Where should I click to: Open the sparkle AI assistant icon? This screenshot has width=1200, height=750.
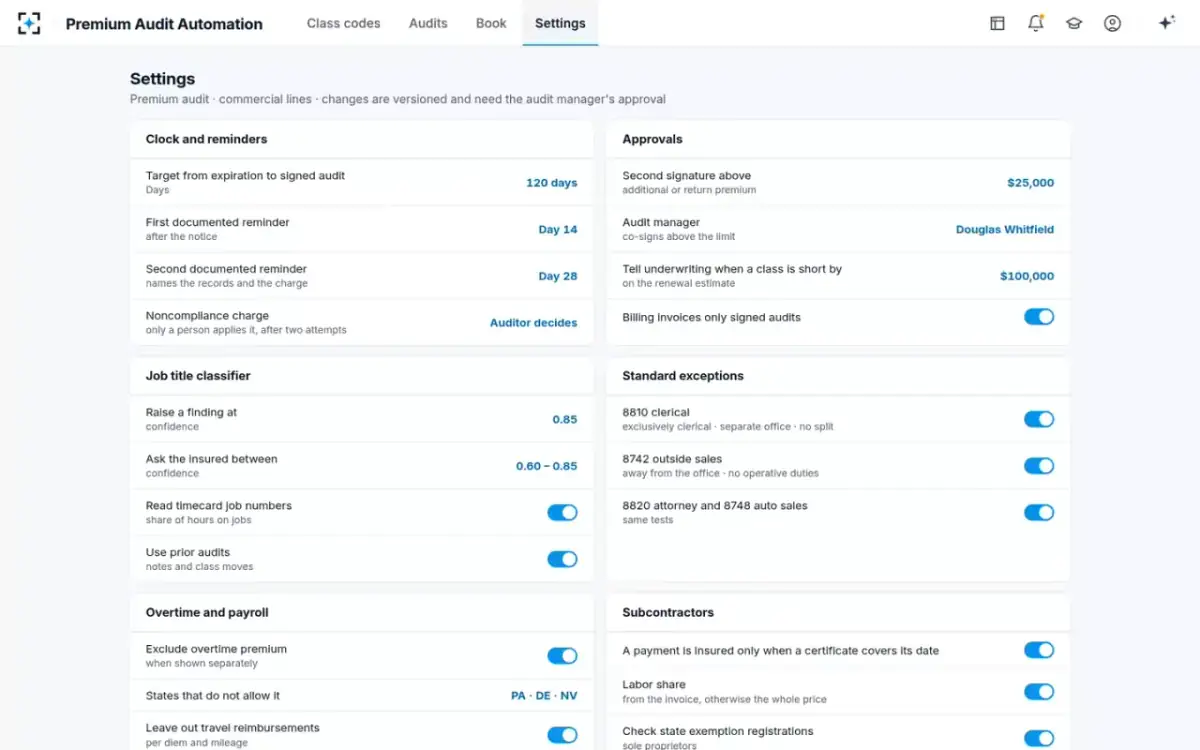pos(1166,23)
